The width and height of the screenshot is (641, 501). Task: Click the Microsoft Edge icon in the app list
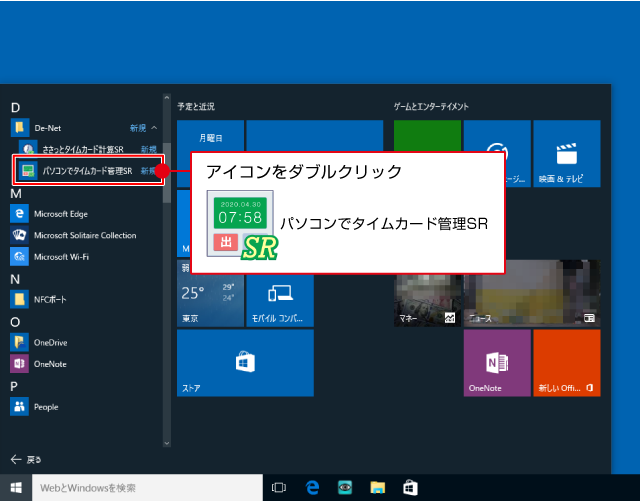(20, 214)
